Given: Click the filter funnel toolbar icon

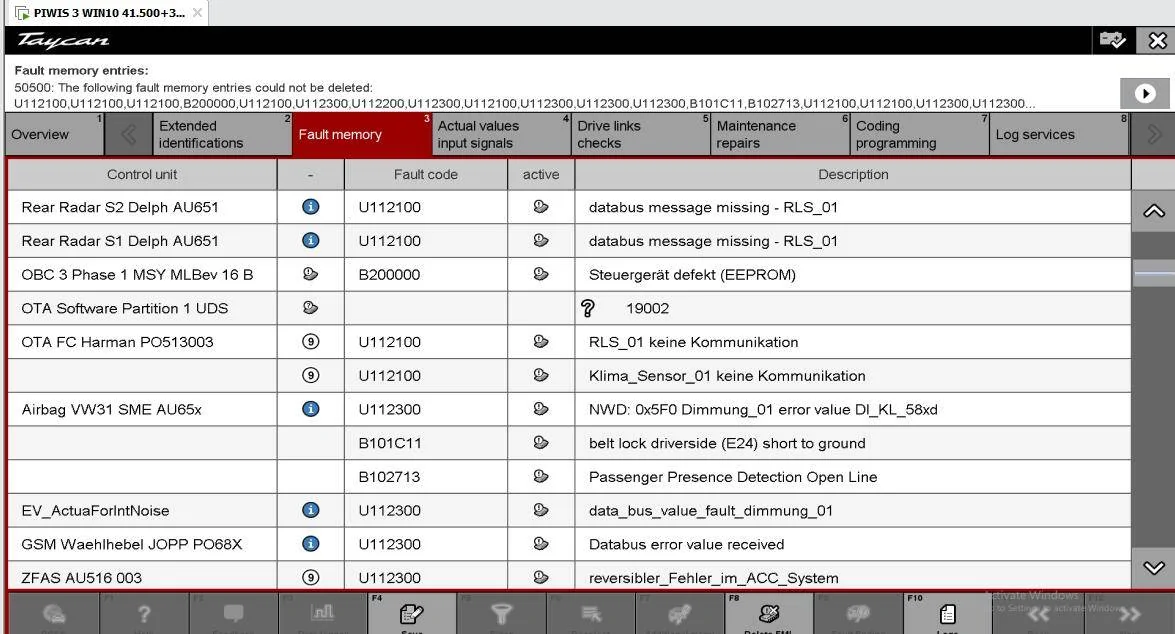Looking at the screenshot, I should point(501,615).
